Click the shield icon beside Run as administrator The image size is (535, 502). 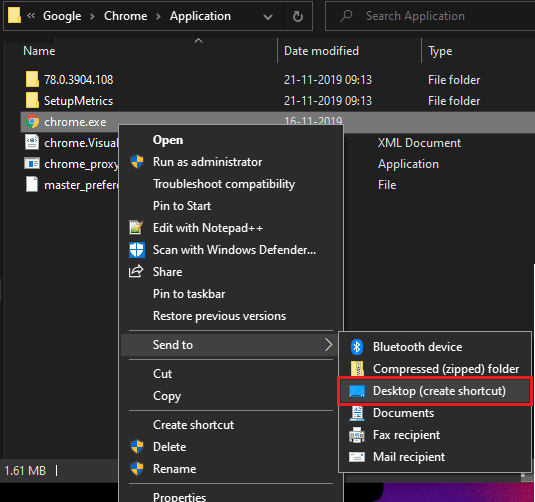point(137,162)
